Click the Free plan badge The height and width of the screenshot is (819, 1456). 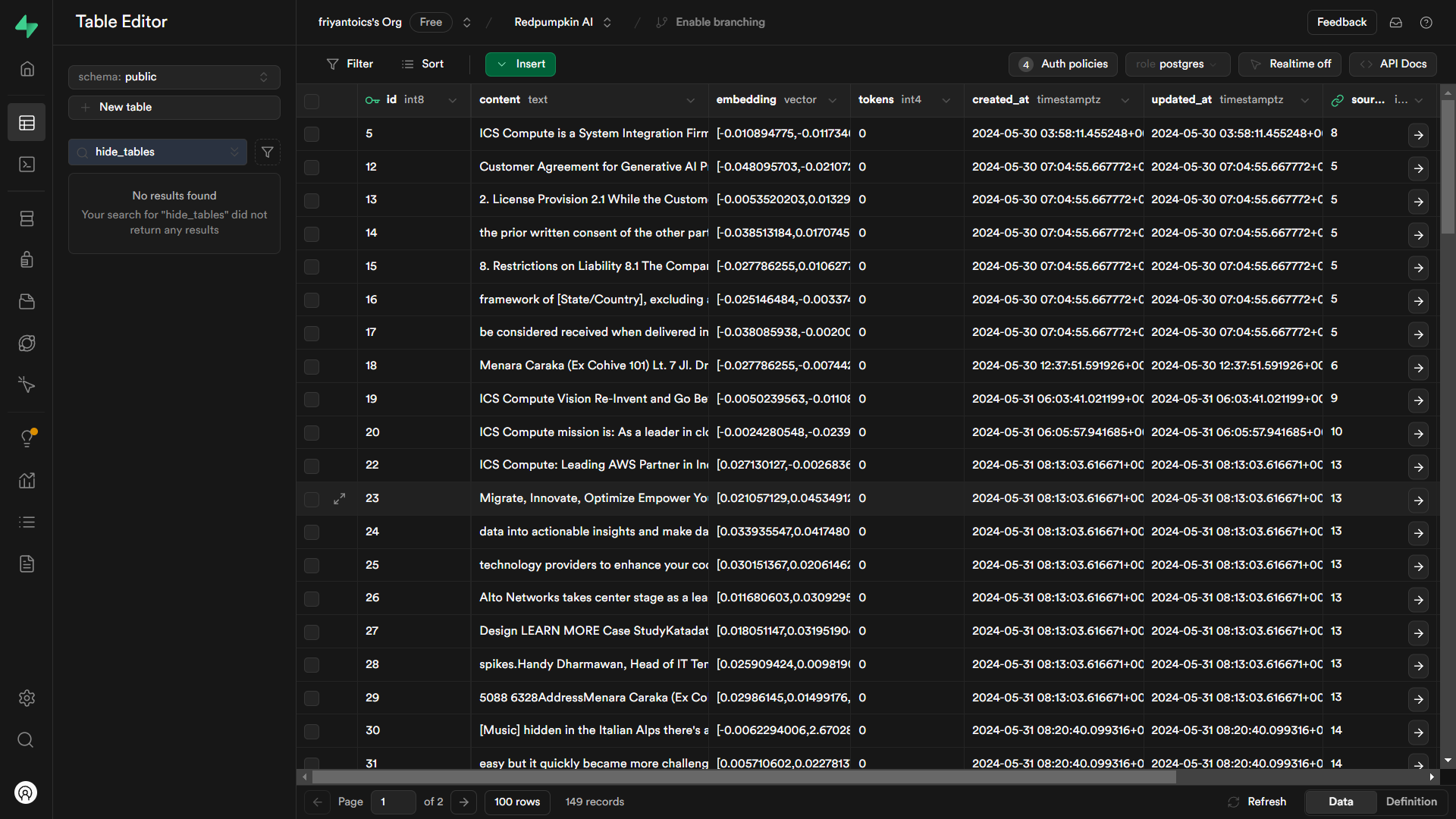click(431, 23)
